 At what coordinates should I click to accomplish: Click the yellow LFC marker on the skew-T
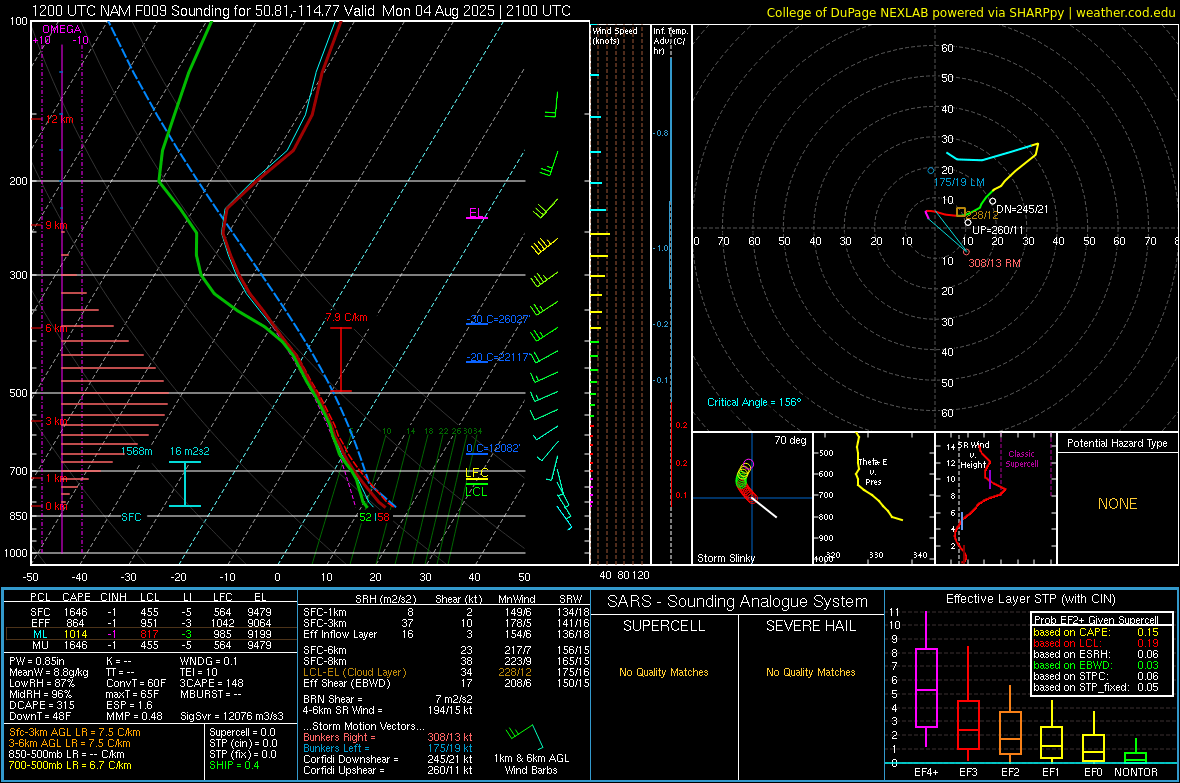tap(476, 474)
